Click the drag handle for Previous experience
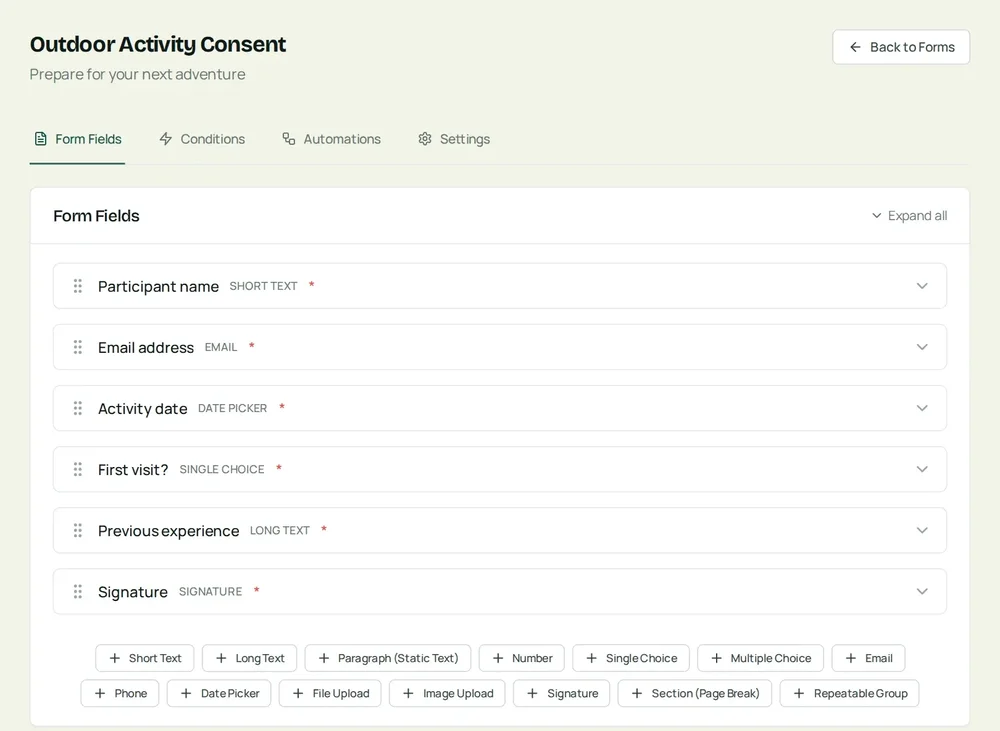This screenshot has width=1000, height=731. pos(78,530)
